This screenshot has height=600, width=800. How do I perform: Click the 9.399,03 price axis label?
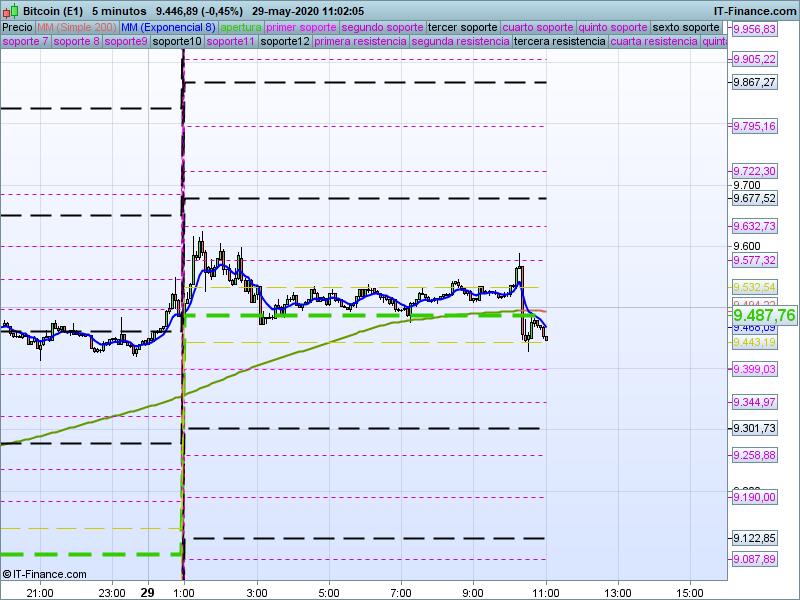(x=754, y=369)
